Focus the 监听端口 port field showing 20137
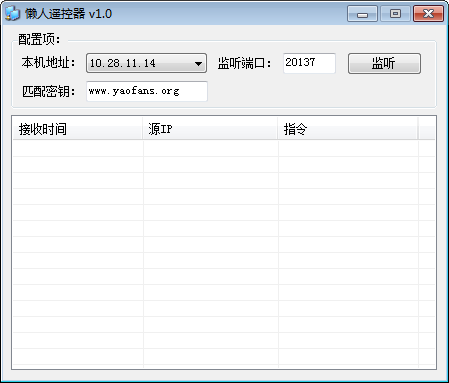Viewport: 449px width, 383px height. [309, 63]
